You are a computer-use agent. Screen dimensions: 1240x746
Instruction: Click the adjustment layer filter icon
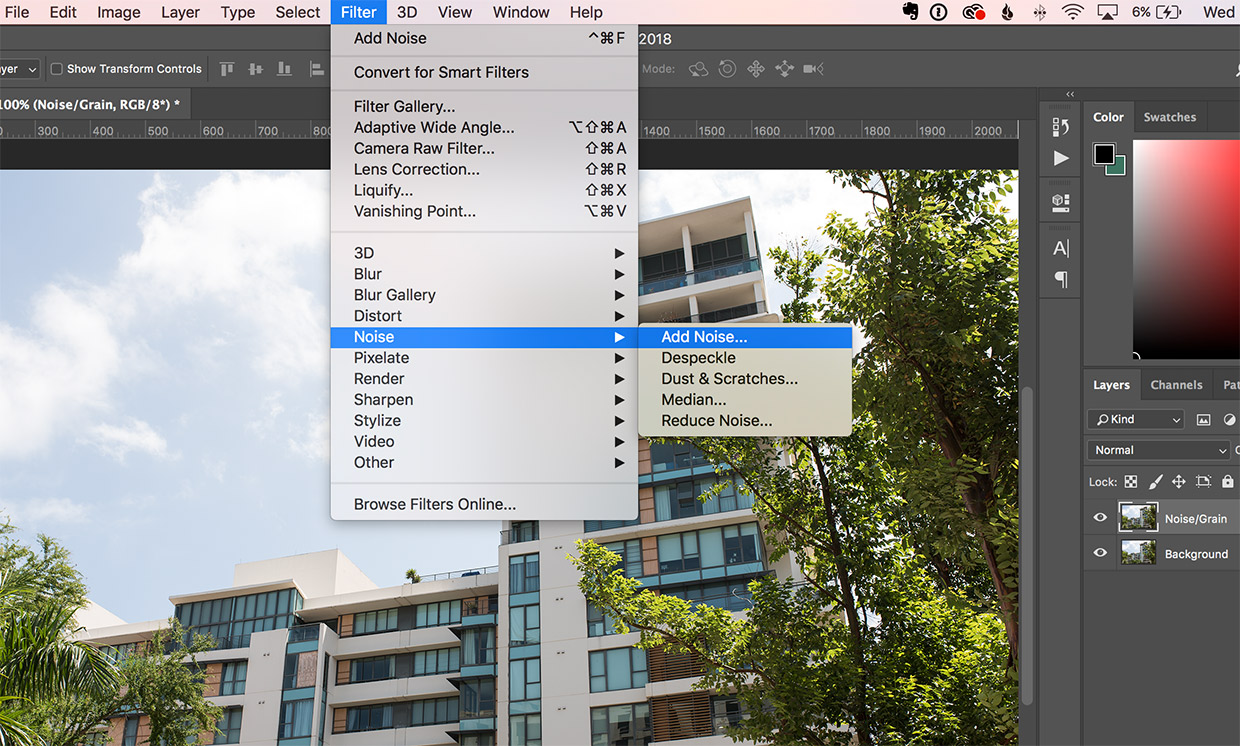pyautogui.click(x=1230, y=420)
